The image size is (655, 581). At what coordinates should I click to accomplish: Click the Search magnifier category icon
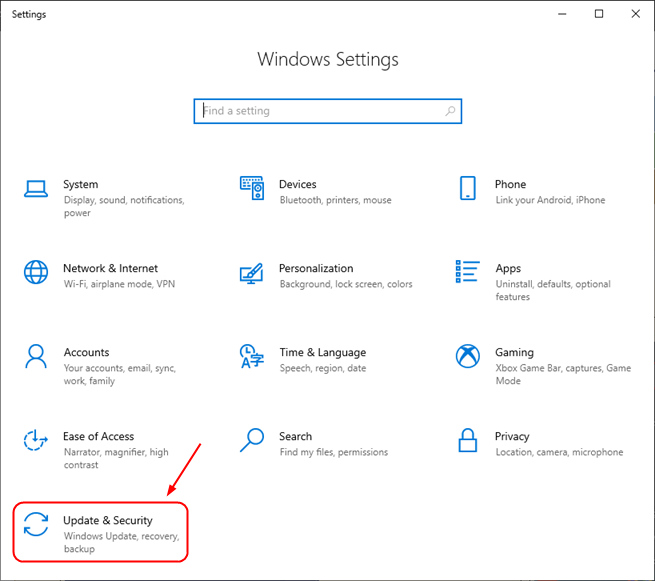[x=252, y=440]
